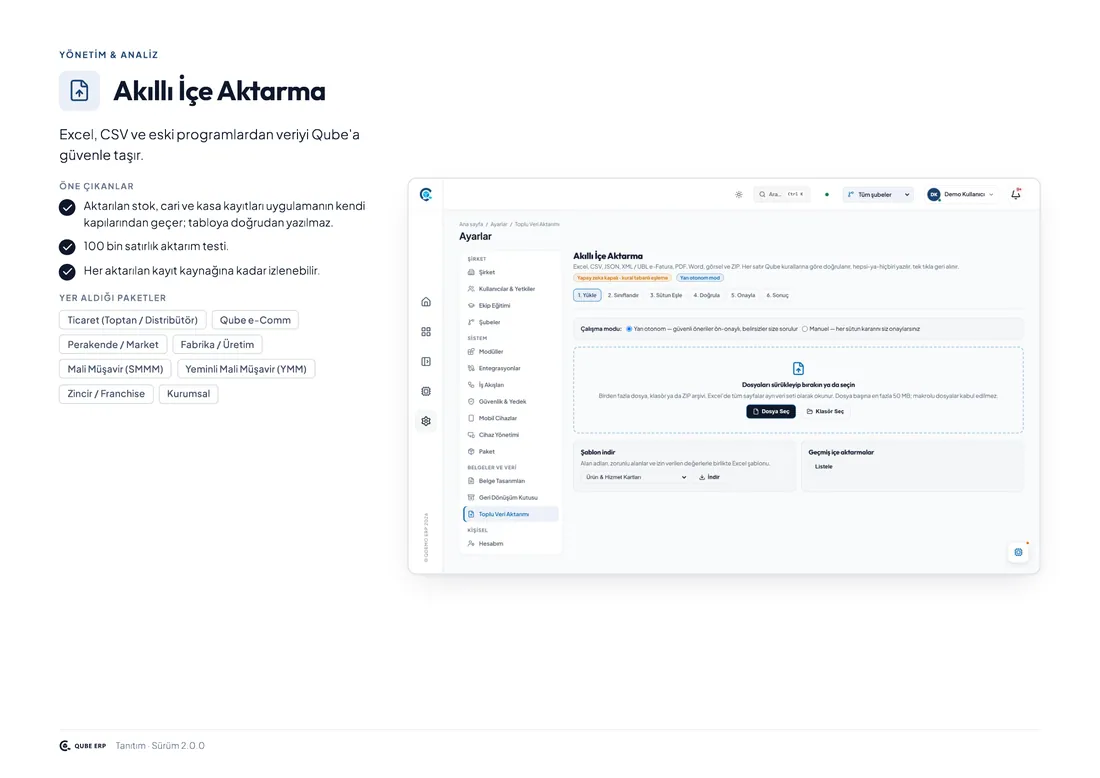Click the Ana sayfa breadcrumb link

tap(471, 224)
